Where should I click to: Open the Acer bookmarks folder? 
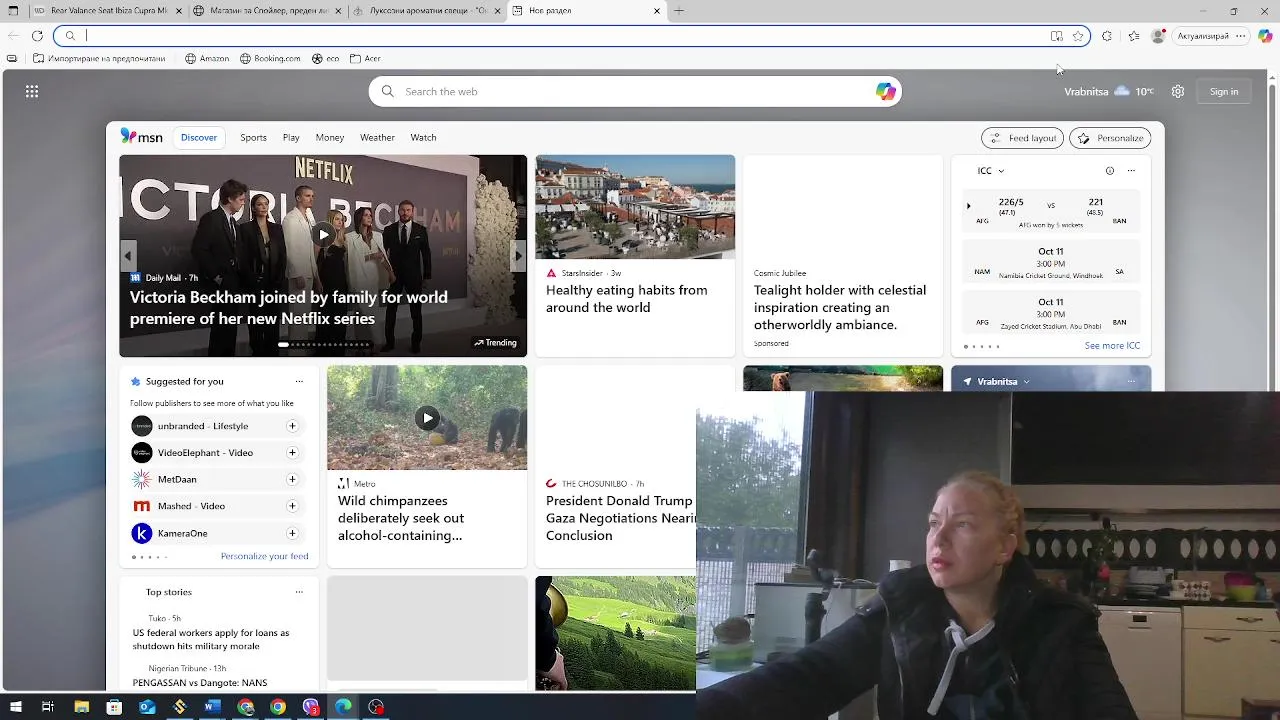[x=365, y=58]
